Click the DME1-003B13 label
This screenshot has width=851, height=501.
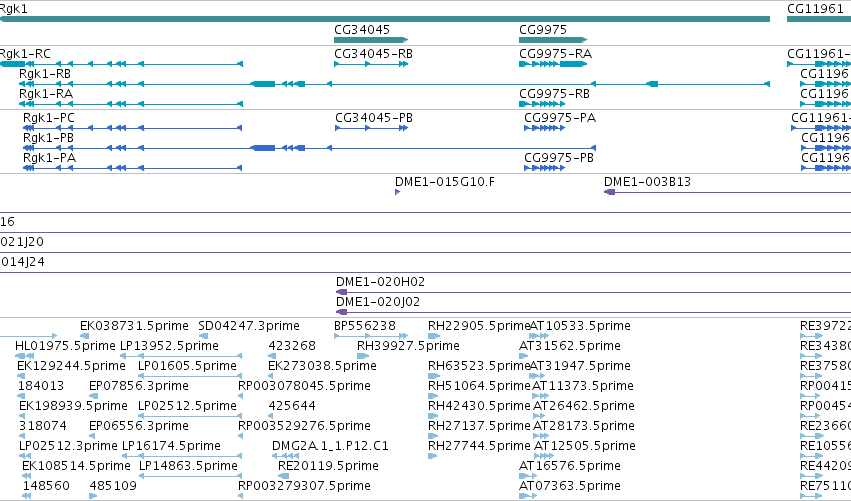coord(647,182)
